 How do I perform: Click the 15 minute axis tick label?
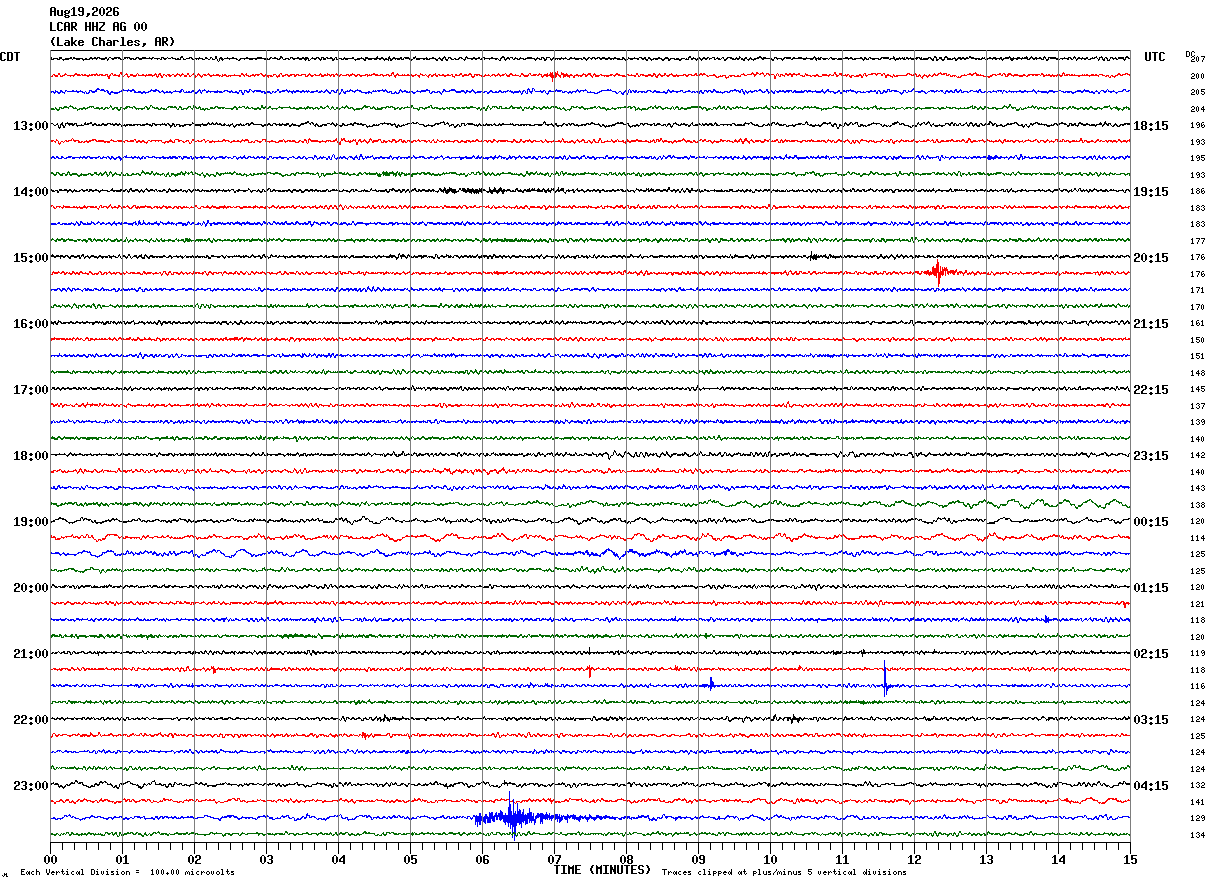(x=1129, y=858)
